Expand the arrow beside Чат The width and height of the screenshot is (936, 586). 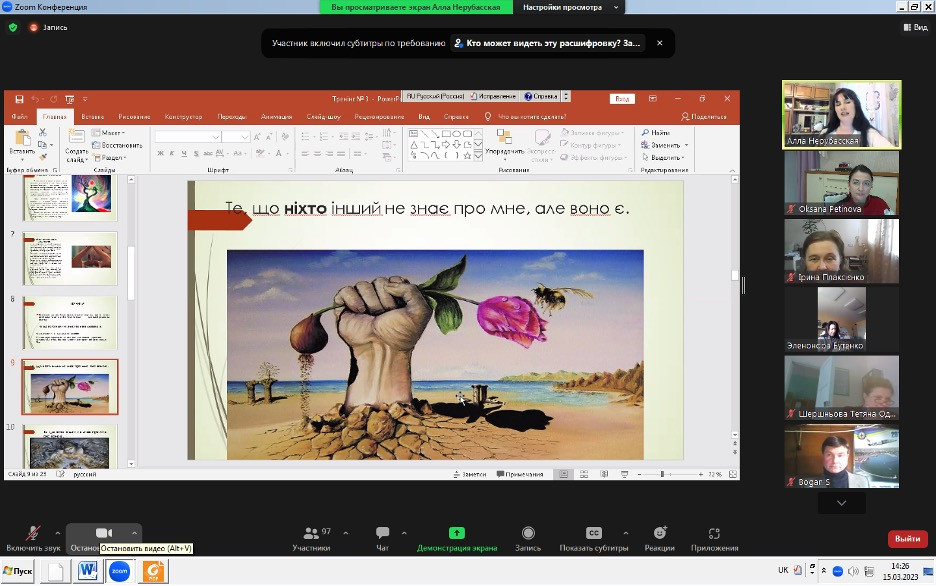(x=404, y=533)
